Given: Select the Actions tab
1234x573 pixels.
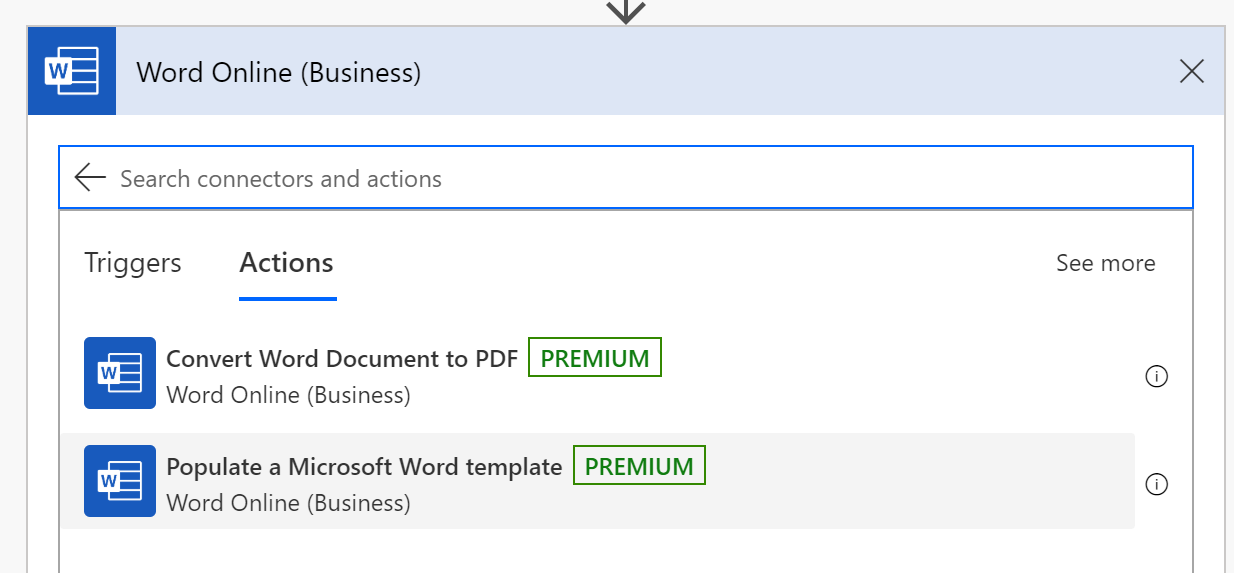Looking at the screenshot, I should [287, 263].
